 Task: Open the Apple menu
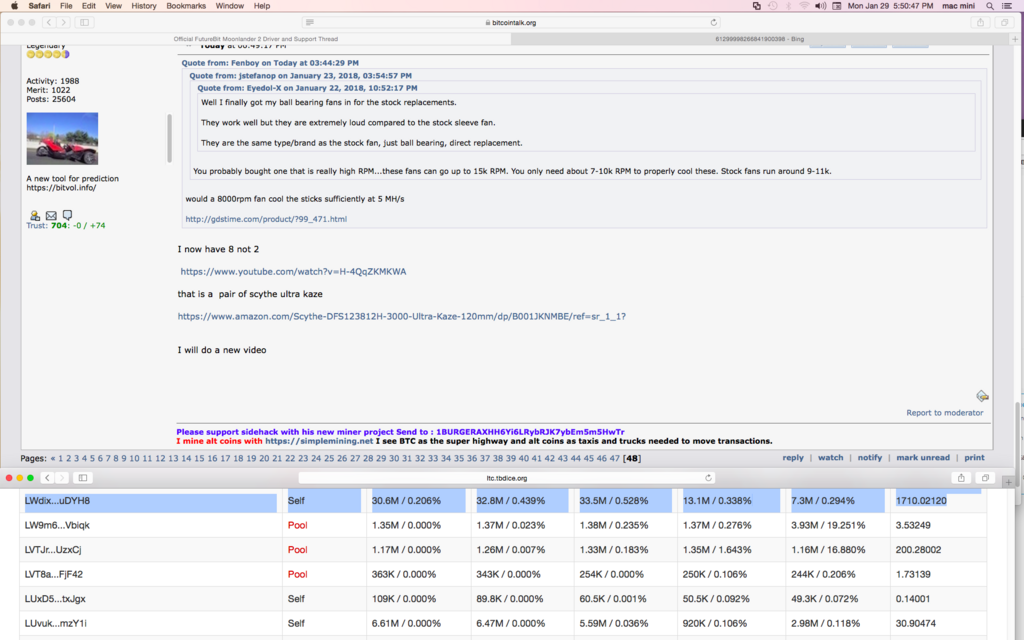pos(14,6)
